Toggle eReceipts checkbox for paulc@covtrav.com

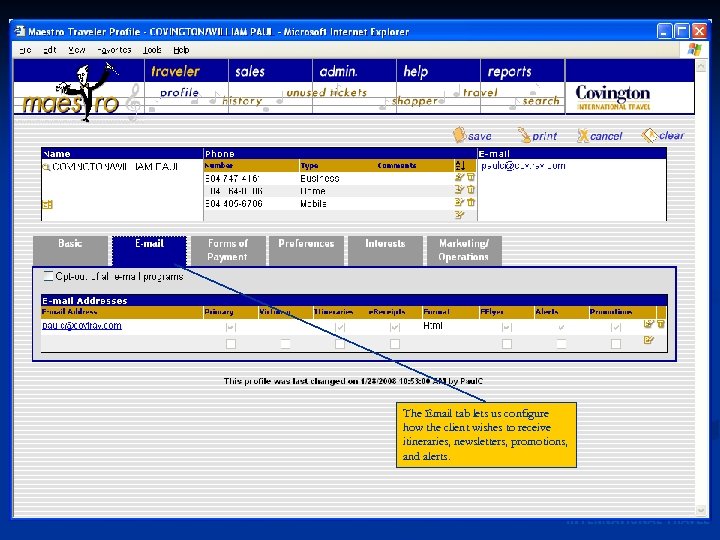pyautogui.click(x=394, y=327)
